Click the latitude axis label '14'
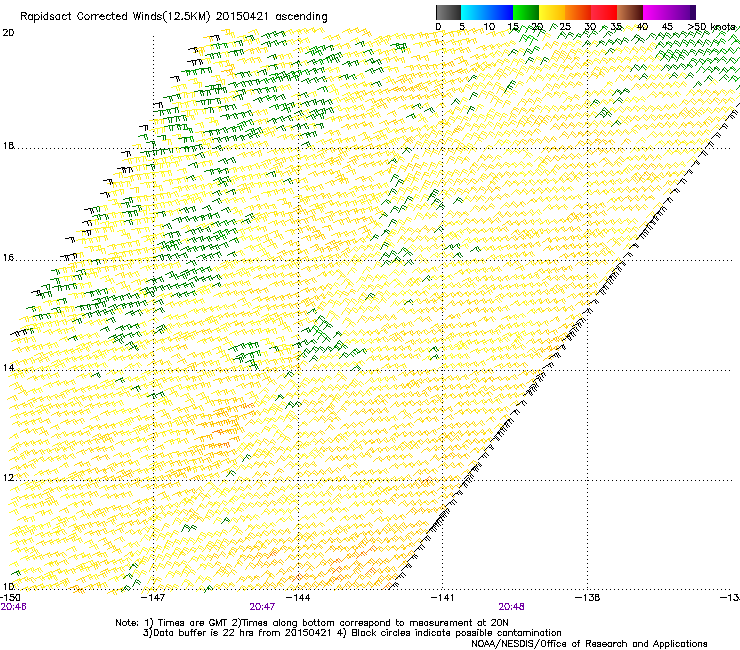This screenshot has width=740, height=650. click(8, 368)
